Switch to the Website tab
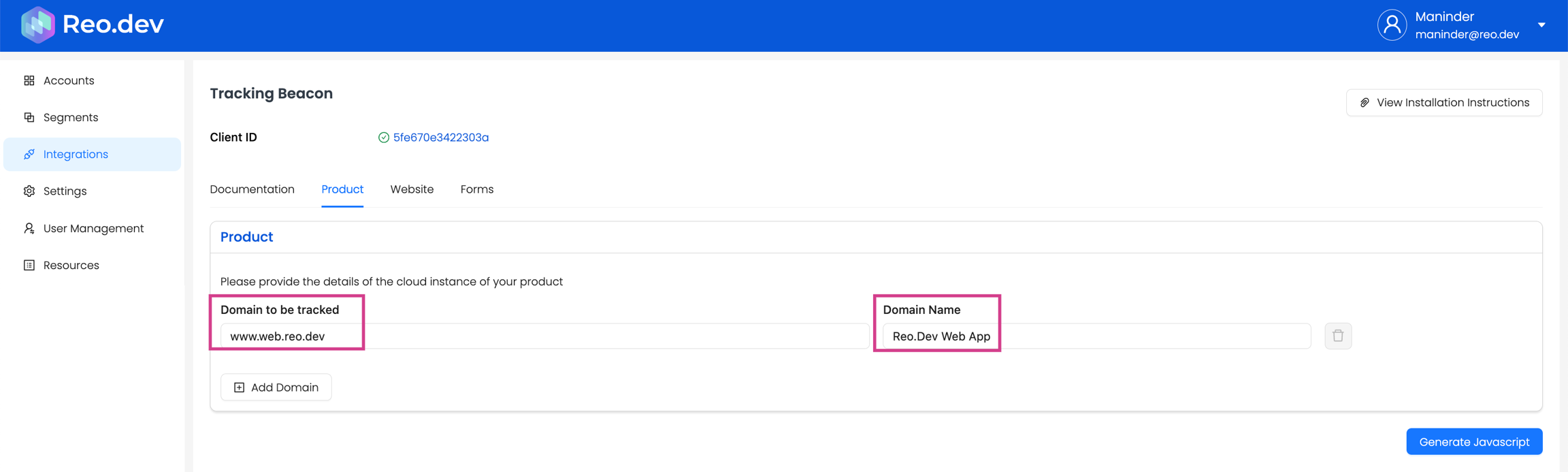Screen dimensions: 1568x472 [412, 189]
